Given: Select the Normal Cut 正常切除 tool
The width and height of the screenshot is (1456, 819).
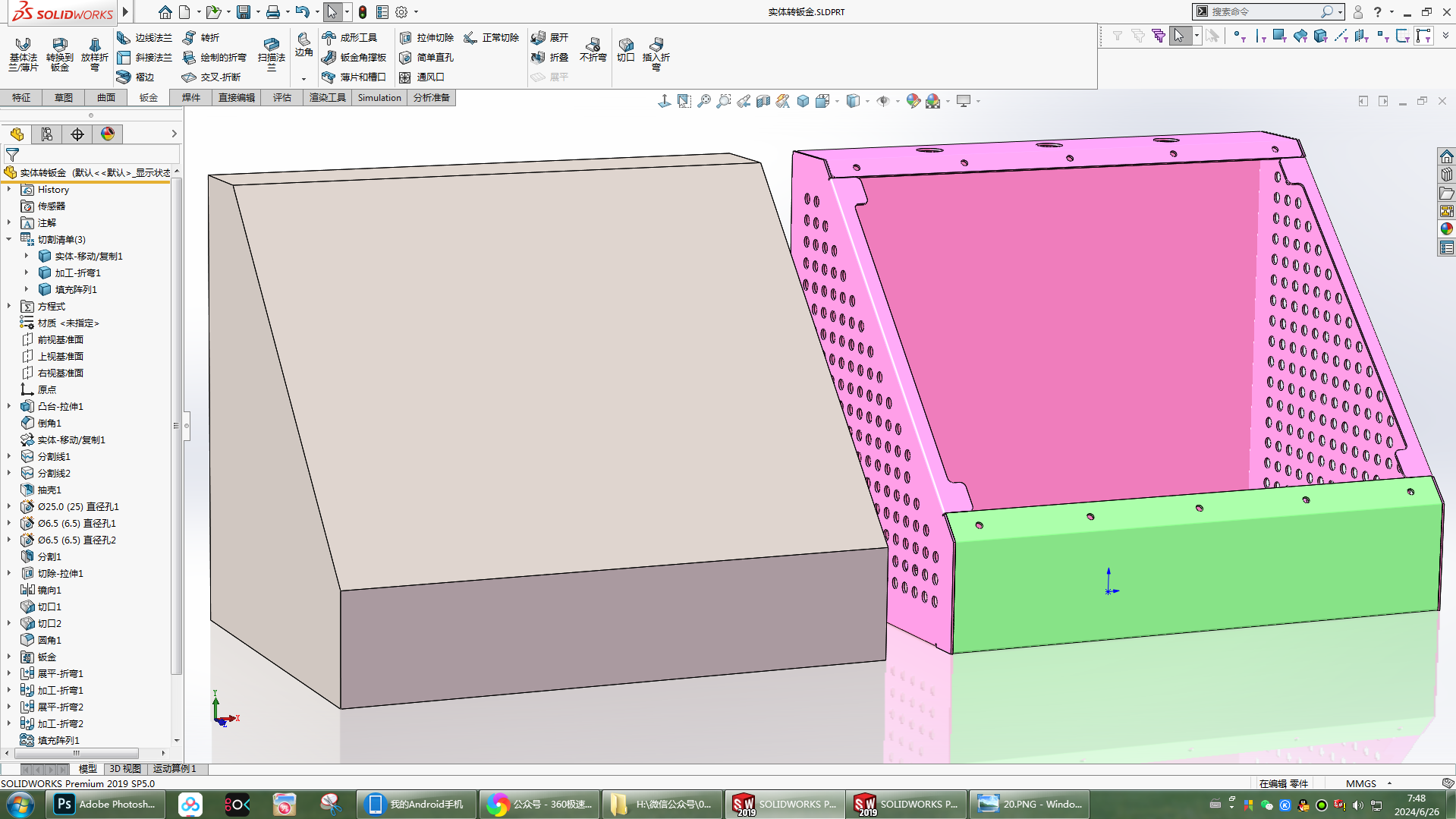Looking at the screenshot, I should click(492, 37).
